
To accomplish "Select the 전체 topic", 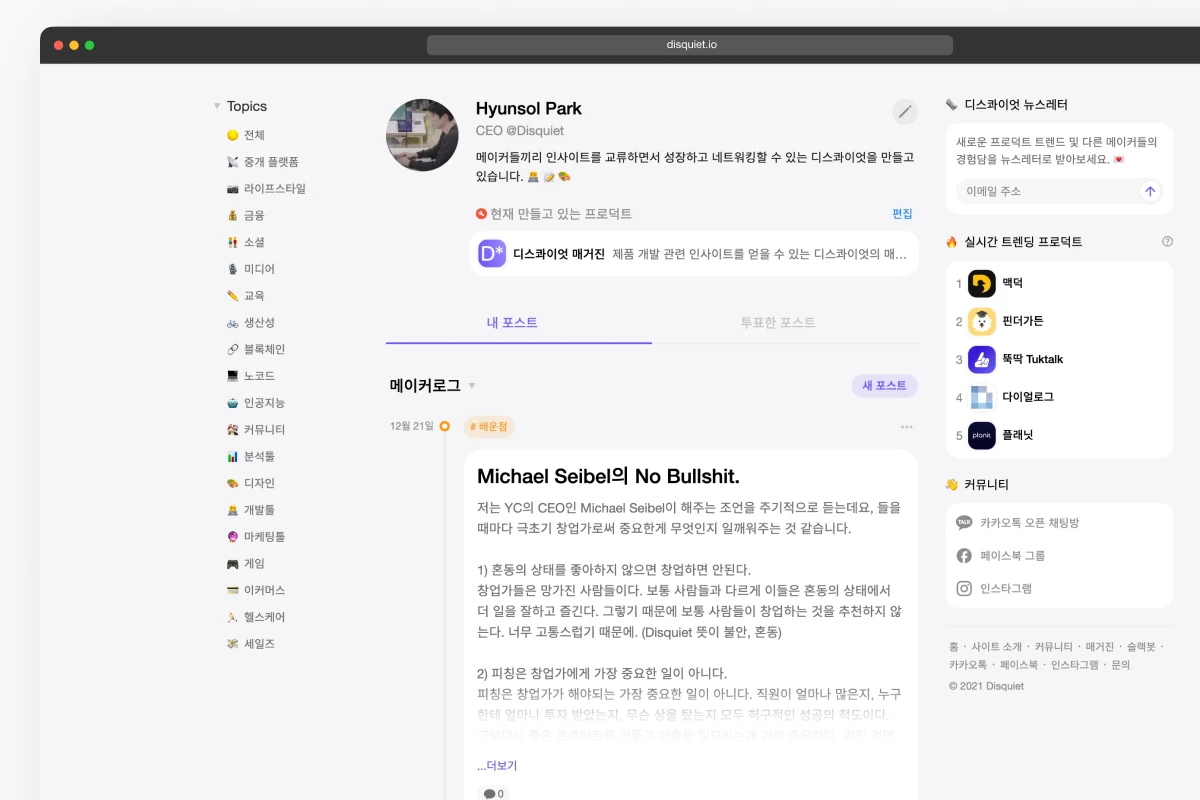I will [x=246, y=135].
